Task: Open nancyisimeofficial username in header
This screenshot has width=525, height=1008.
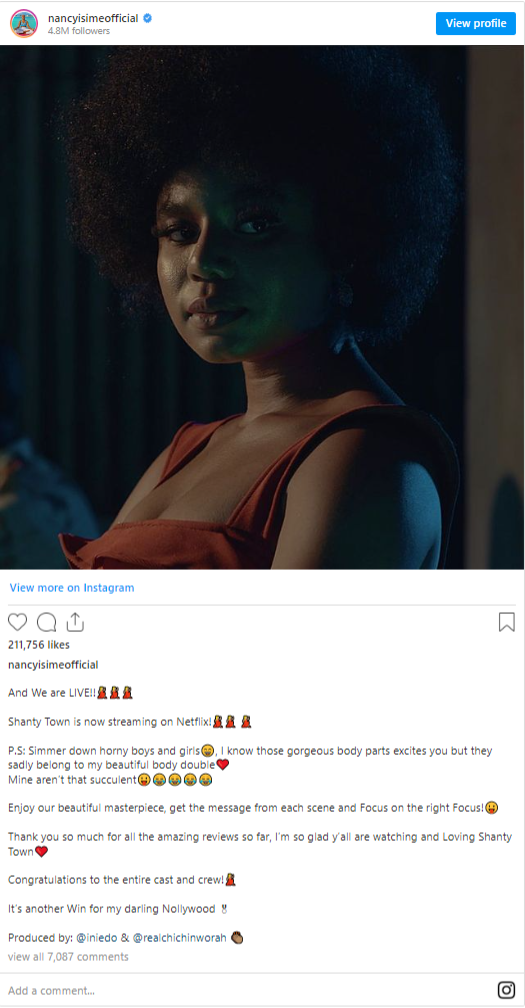Action: pyautogui.click(x=93, y=19)
